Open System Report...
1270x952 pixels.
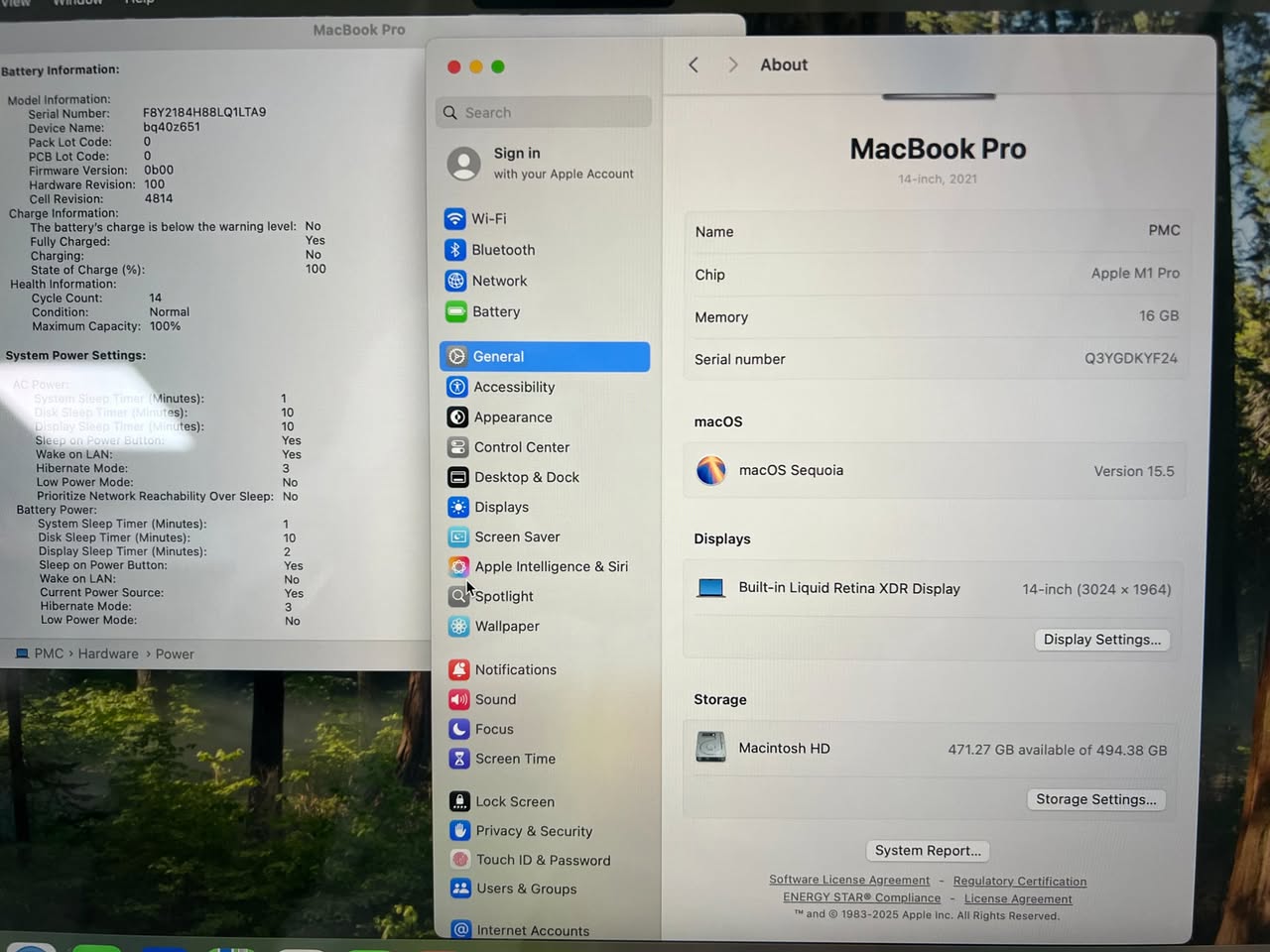(x=928, y=851)
